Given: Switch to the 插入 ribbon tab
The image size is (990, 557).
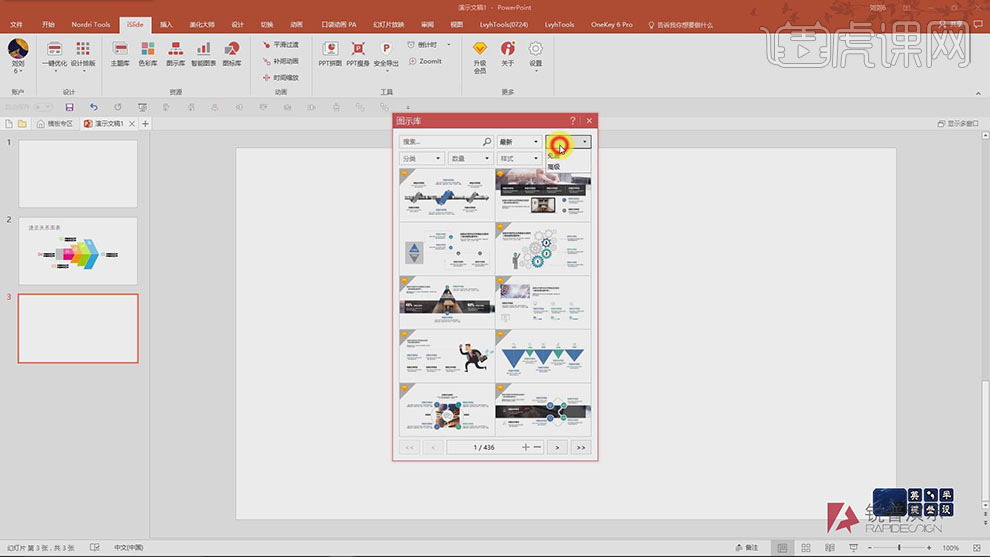Looking at the screenshot, I should pos(166,24).
